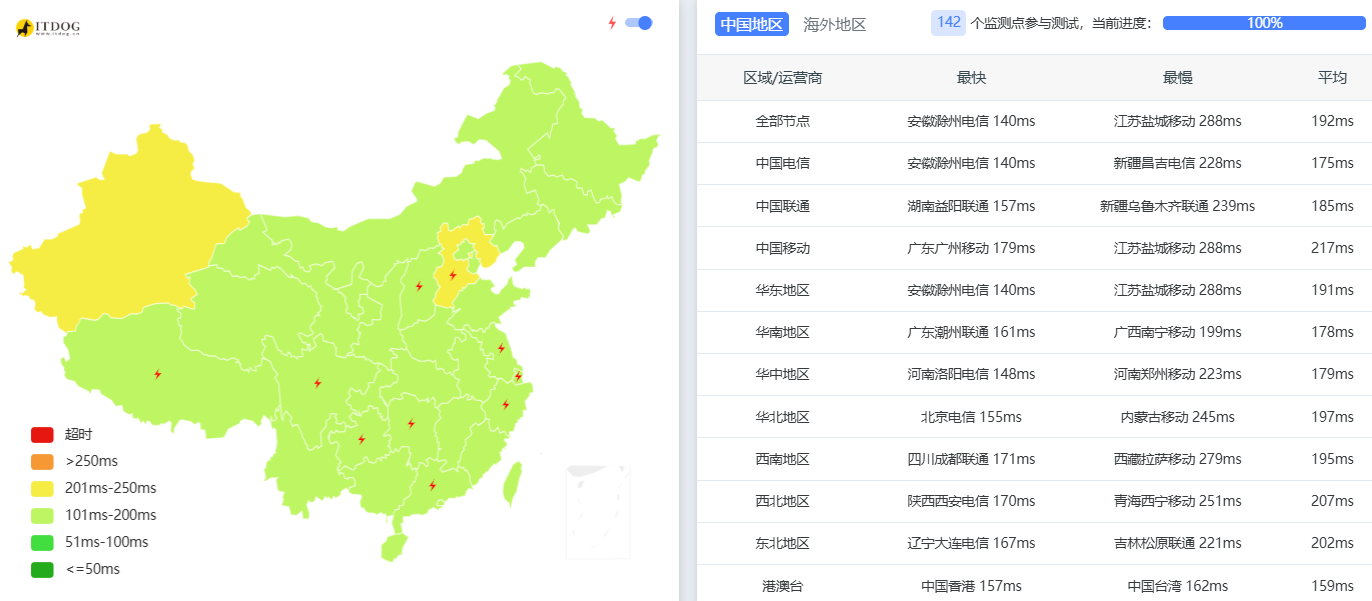This screenshot has width=1372, height=601.
Task: Click the 中国香港 157ms cell
Action: pos(971,586)
